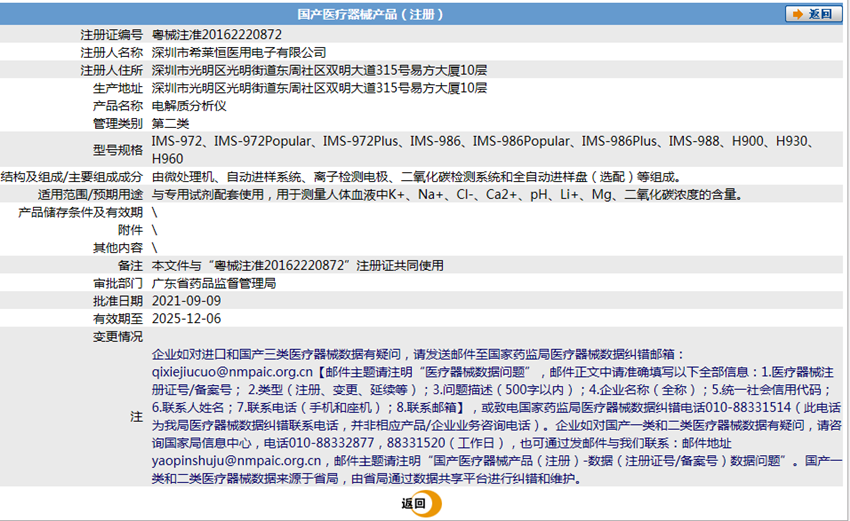Select the value 第二类
The height and width of the screenshot is (521, 850).
[170, 124]
